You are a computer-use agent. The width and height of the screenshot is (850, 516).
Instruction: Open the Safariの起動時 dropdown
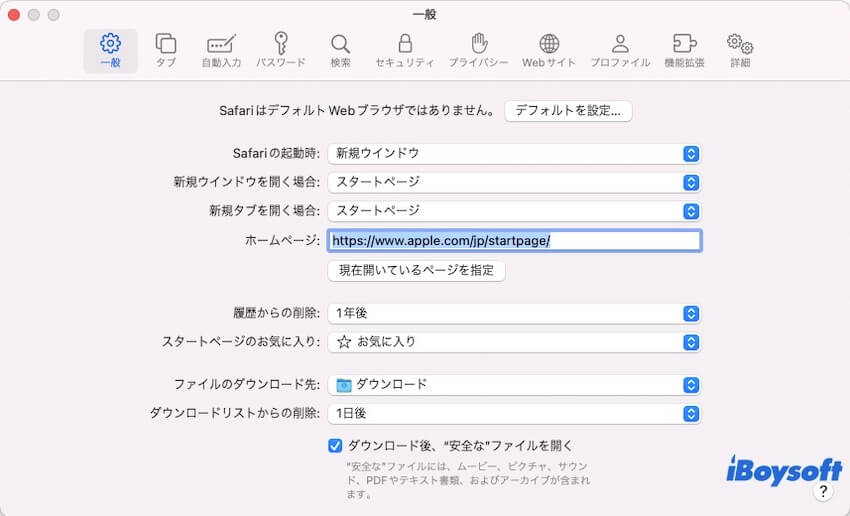coord(514,153)
